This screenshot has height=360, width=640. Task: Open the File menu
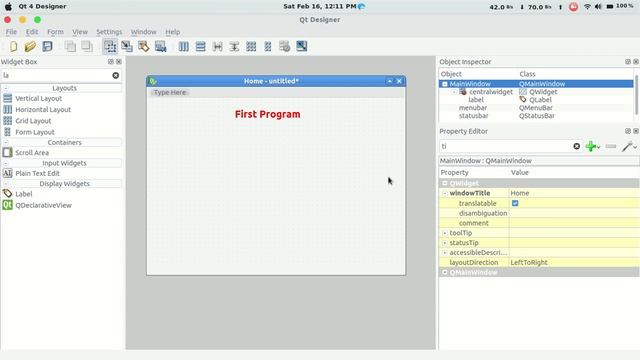(11, 32)
